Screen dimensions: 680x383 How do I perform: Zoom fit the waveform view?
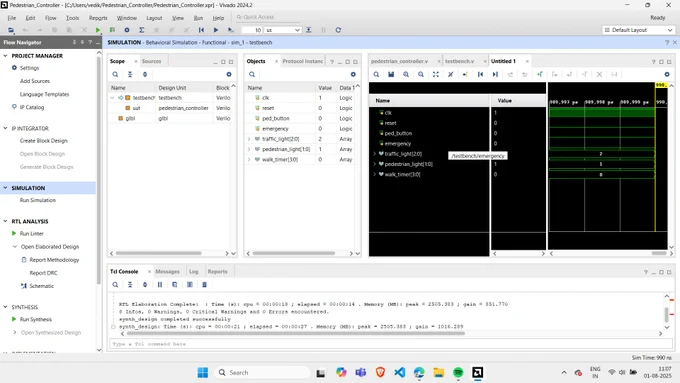click(x=435, y=74)
